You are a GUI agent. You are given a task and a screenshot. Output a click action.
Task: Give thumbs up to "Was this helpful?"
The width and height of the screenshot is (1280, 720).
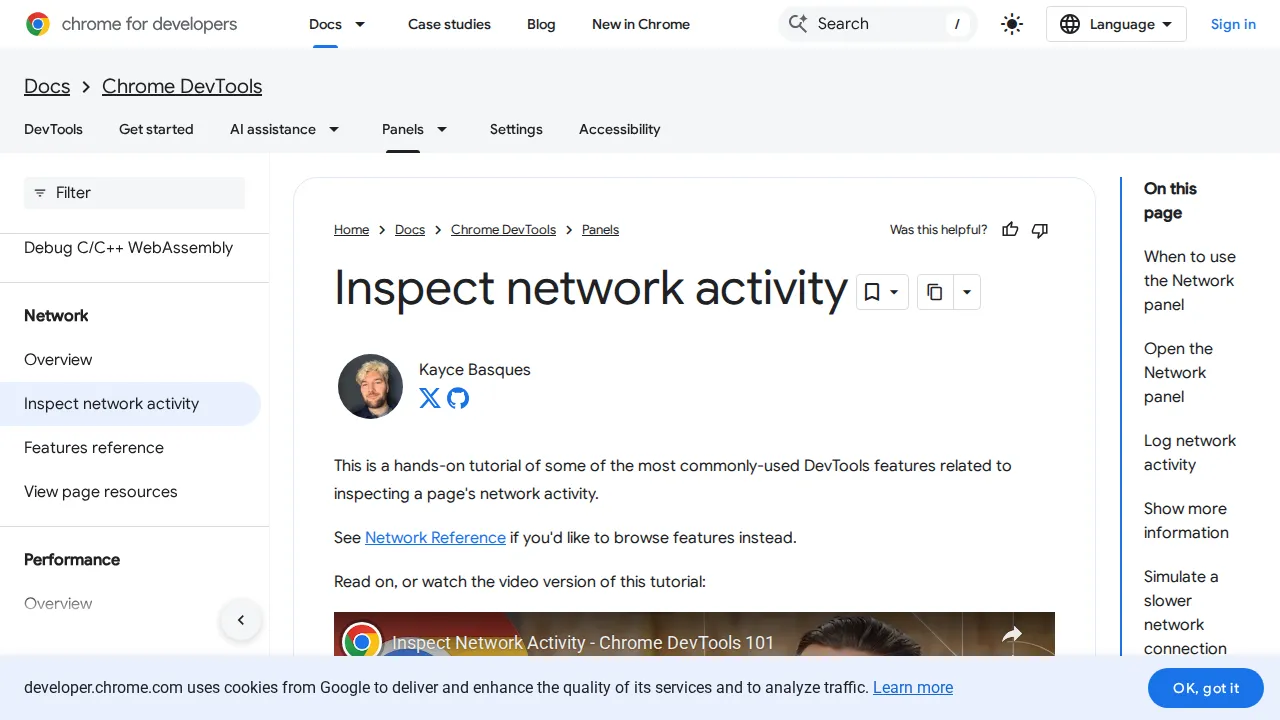pos(1010,229)
